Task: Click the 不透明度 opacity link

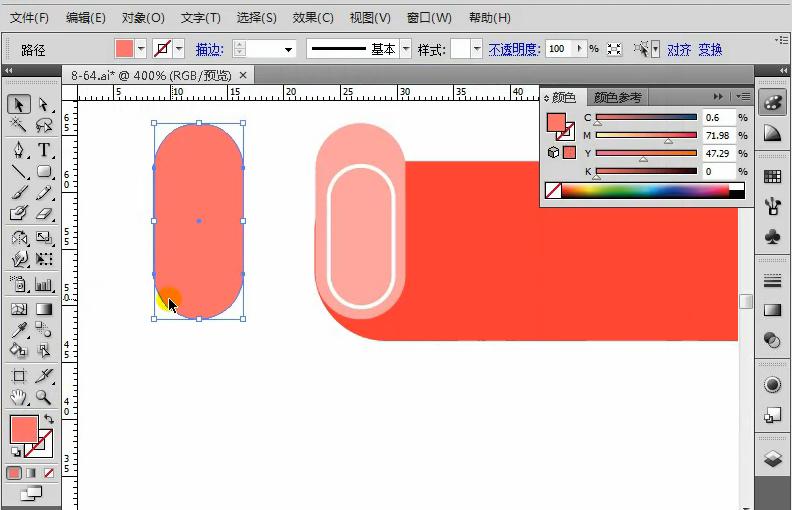Action: [x=514, y=49]
